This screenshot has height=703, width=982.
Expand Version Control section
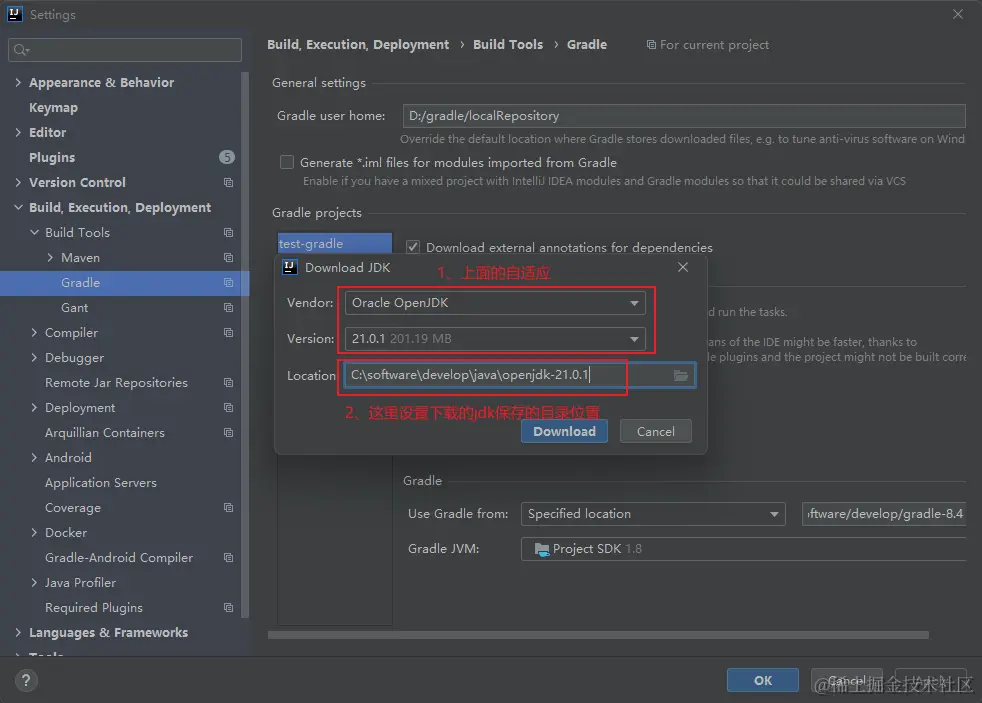click(18, 183)
